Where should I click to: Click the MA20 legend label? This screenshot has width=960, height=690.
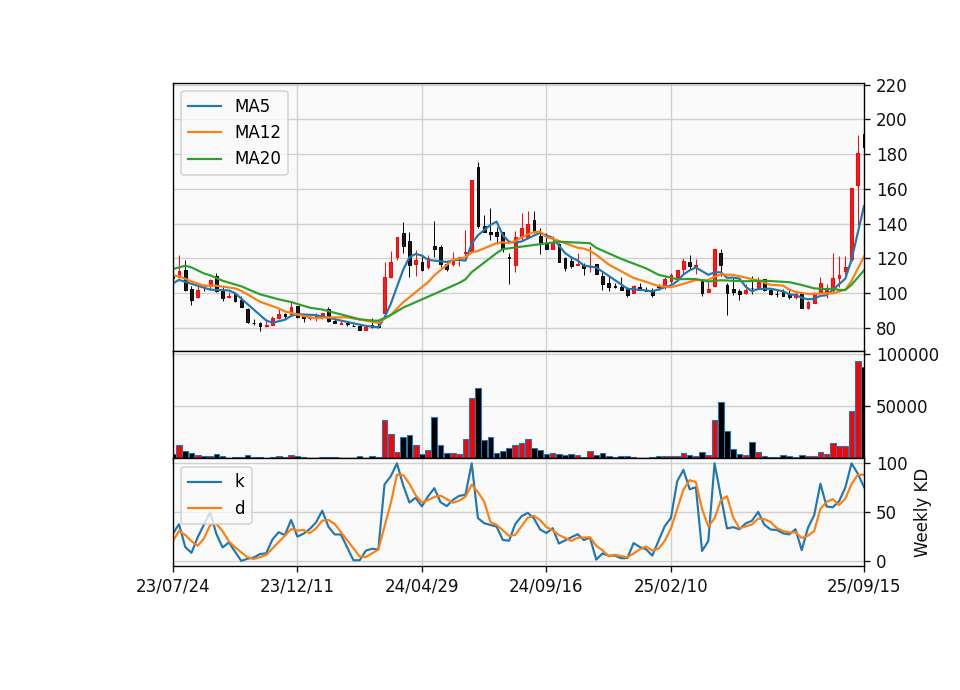pyautogui.click(x=257, y=159)
